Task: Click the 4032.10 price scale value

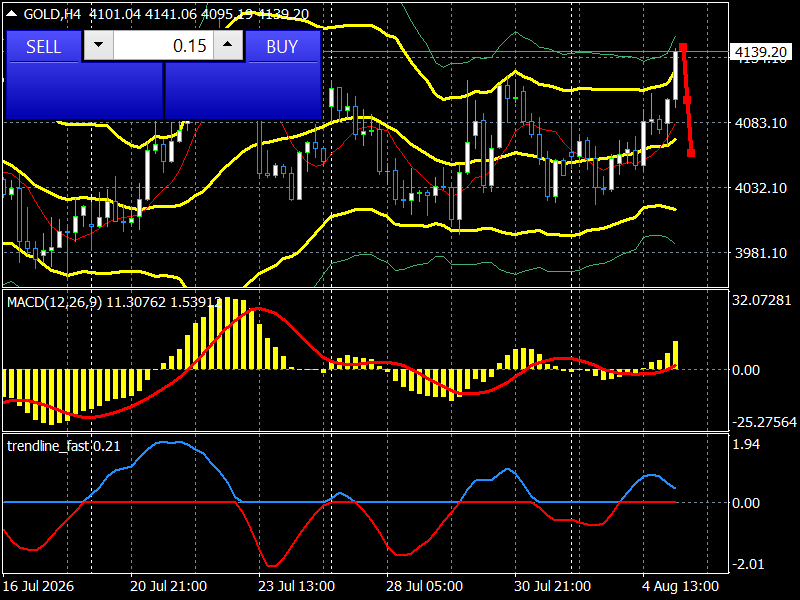Action: pos(761,188)
